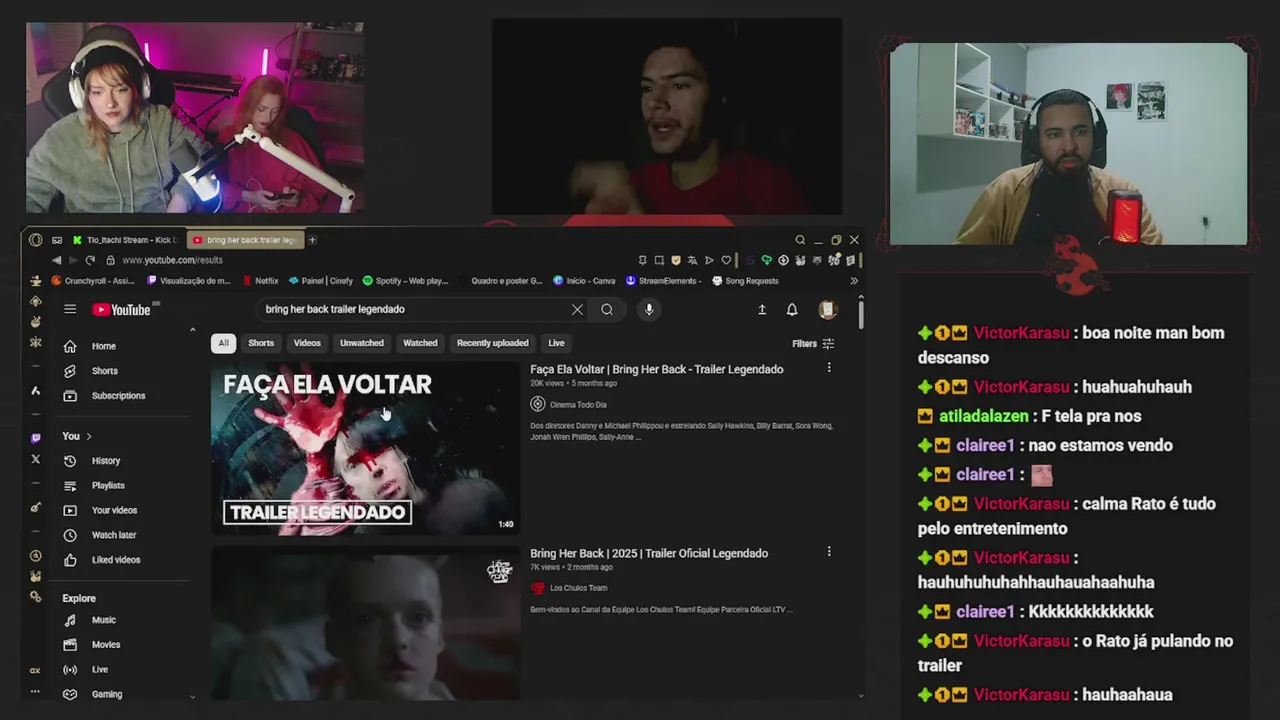Open Spotify Web player bookmark
1280x720 pixels.
(x=405, y=281)
